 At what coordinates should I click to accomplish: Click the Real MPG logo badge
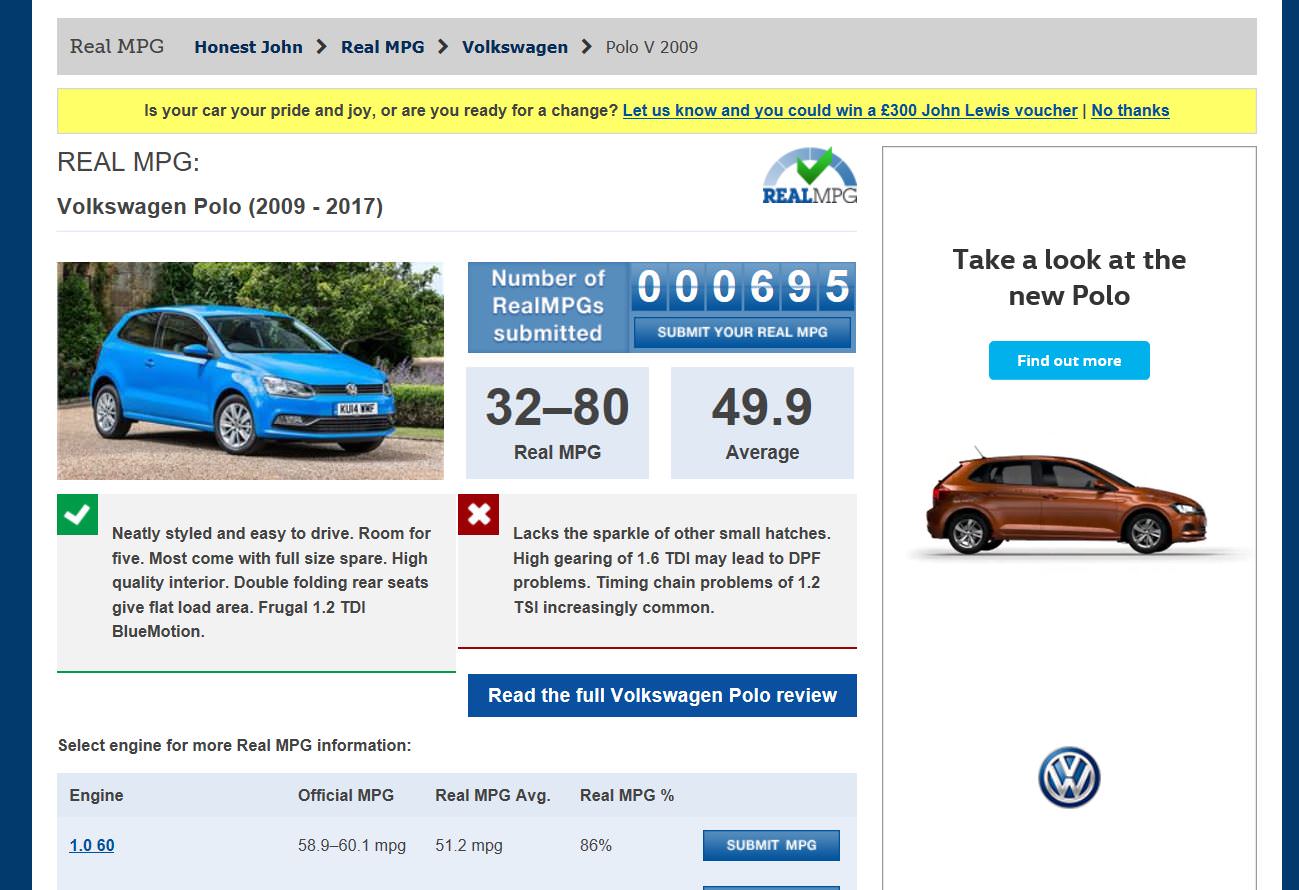[x=809, y=176]
